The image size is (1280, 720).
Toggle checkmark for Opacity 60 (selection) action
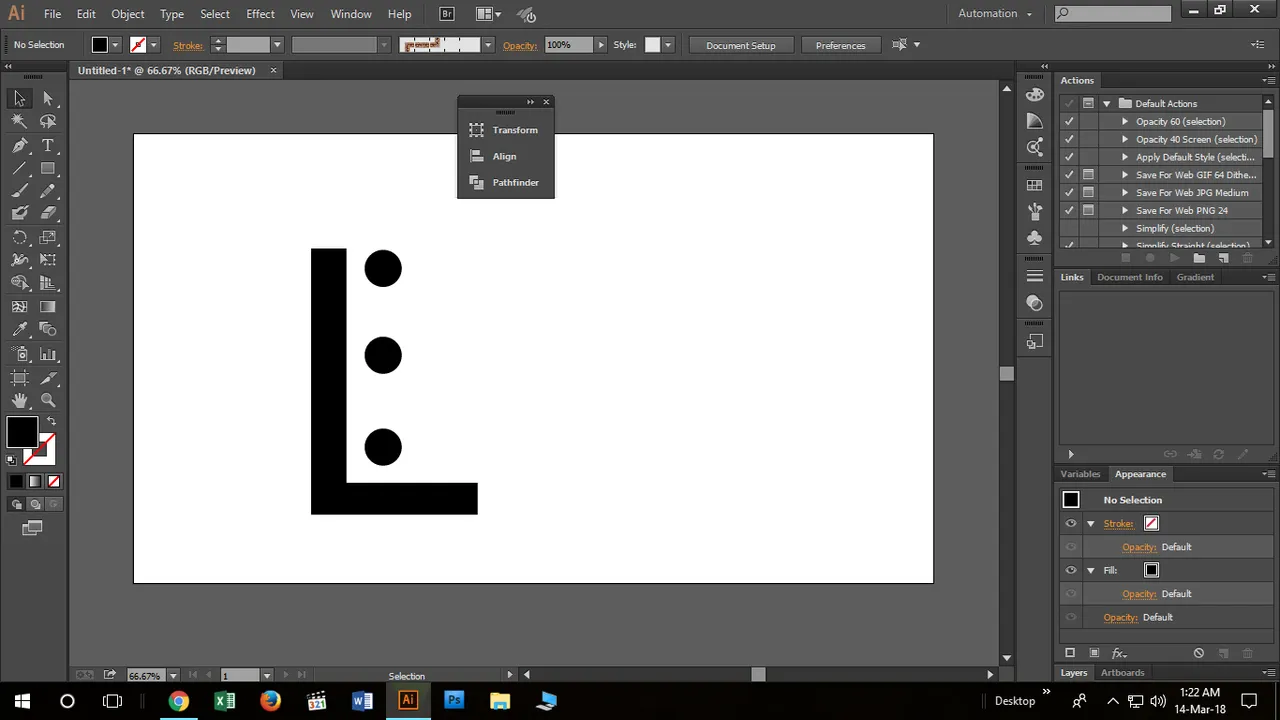click(1069, 121)
